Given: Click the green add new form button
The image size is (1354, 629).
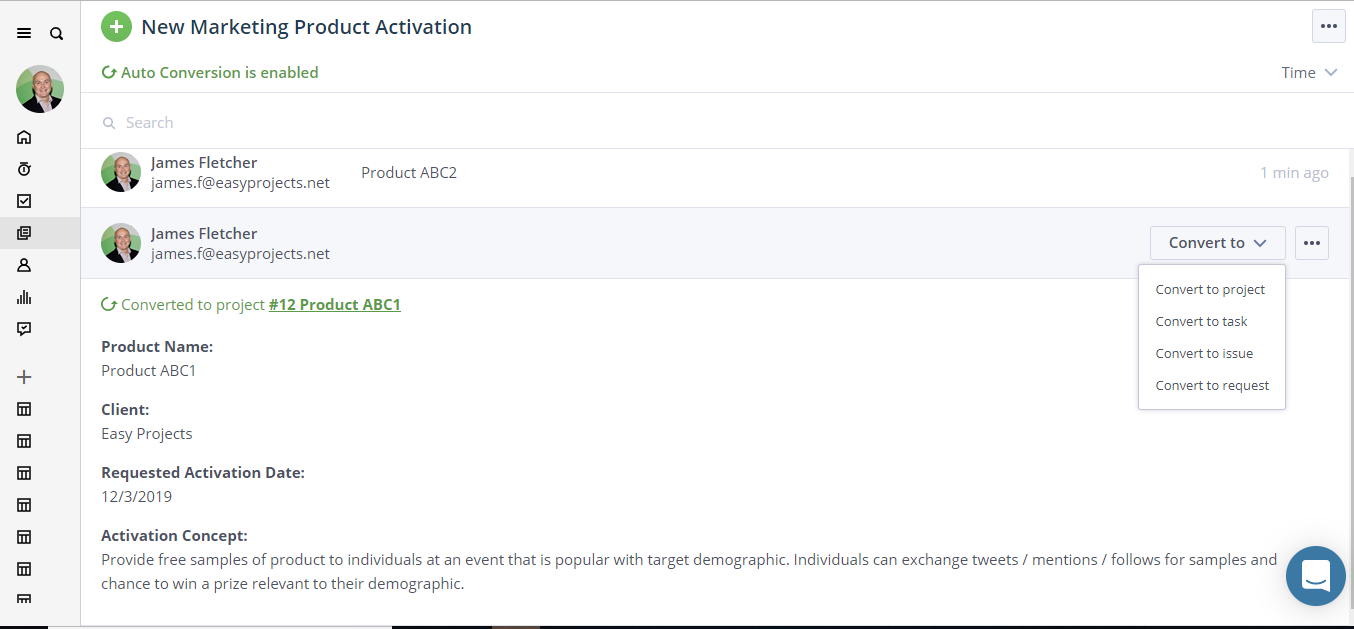Looking at the screenshot, I should [x=116, y=27].
